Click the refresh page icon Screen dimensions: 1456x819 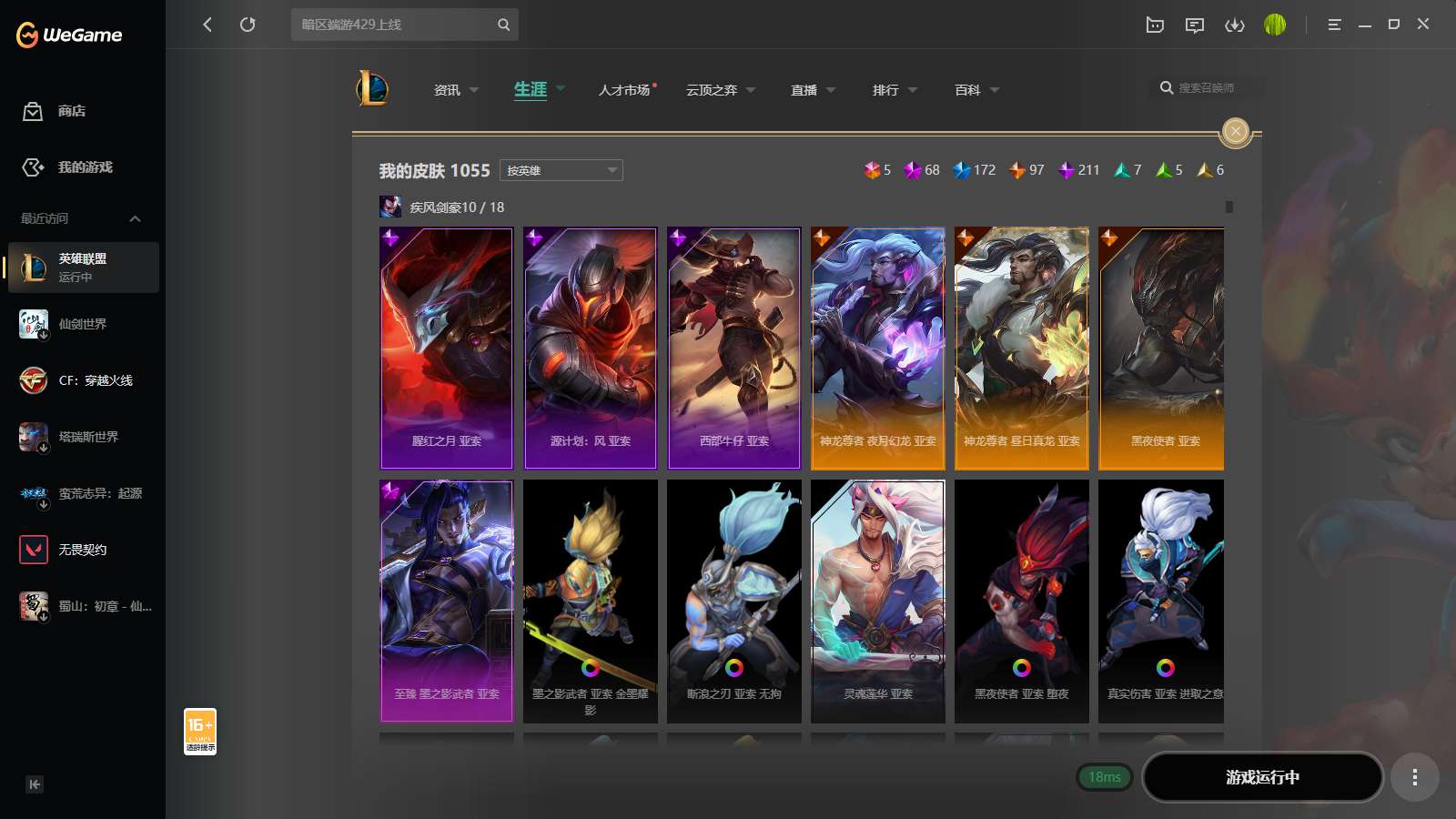(248, 25)
